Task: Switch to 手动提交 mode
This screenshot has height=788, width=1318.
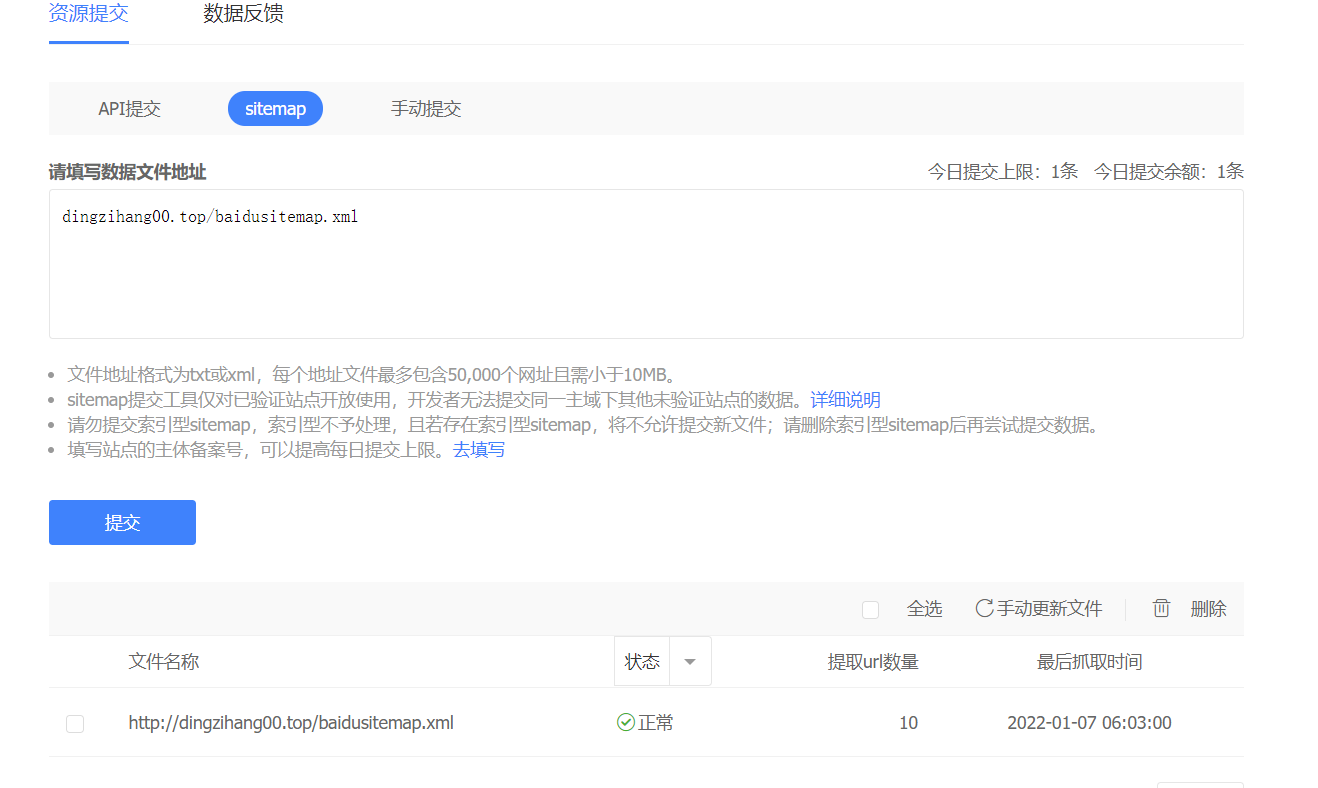Action: pos(425,109)
